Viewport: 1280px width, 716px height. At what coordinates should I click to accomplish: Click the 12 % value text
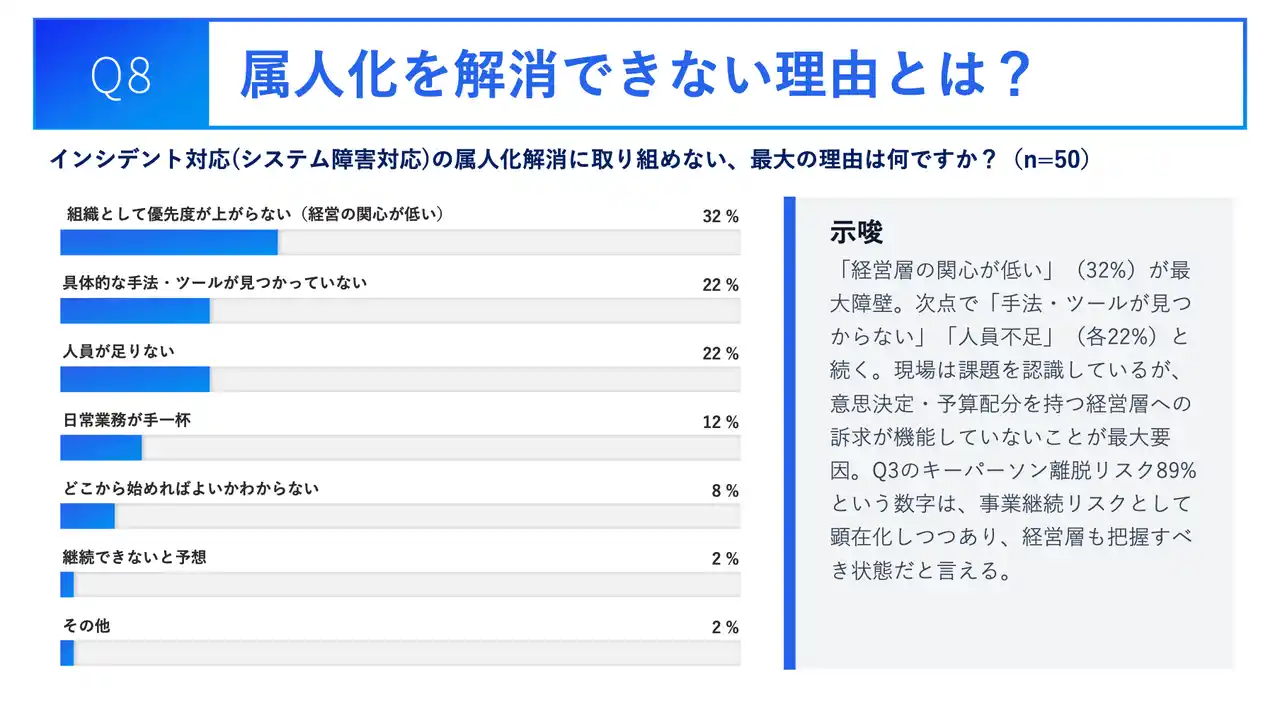coord(720,422)
